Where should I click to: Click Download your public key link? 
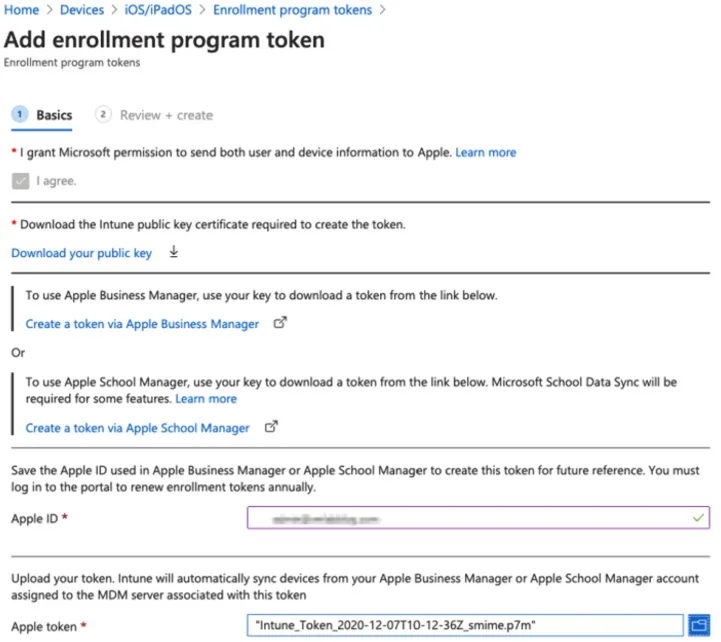click(81, 253)
